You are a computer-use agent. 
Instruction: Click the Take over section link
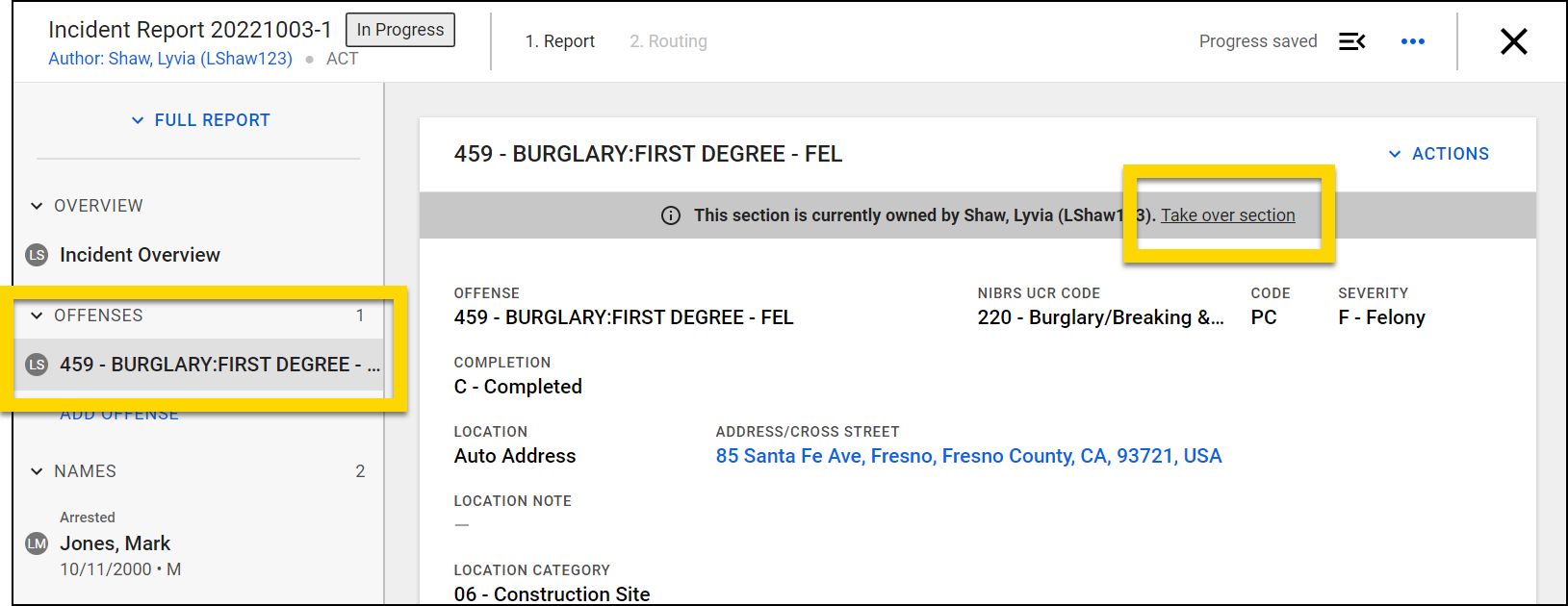pyautogui.click(x=1227, y=215)
